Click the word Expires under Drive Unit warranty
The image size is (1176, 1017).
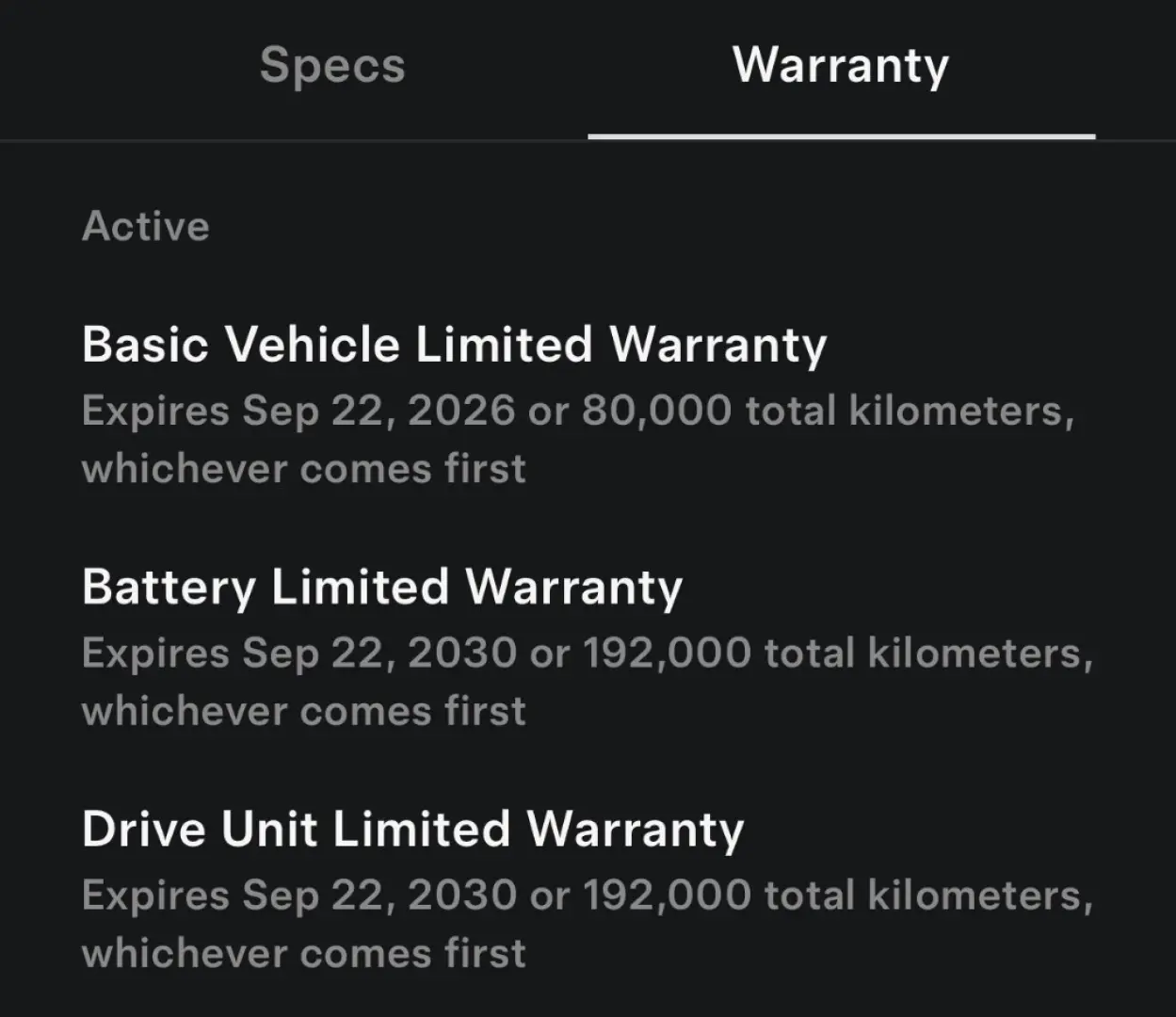click(x=155, y=896)
